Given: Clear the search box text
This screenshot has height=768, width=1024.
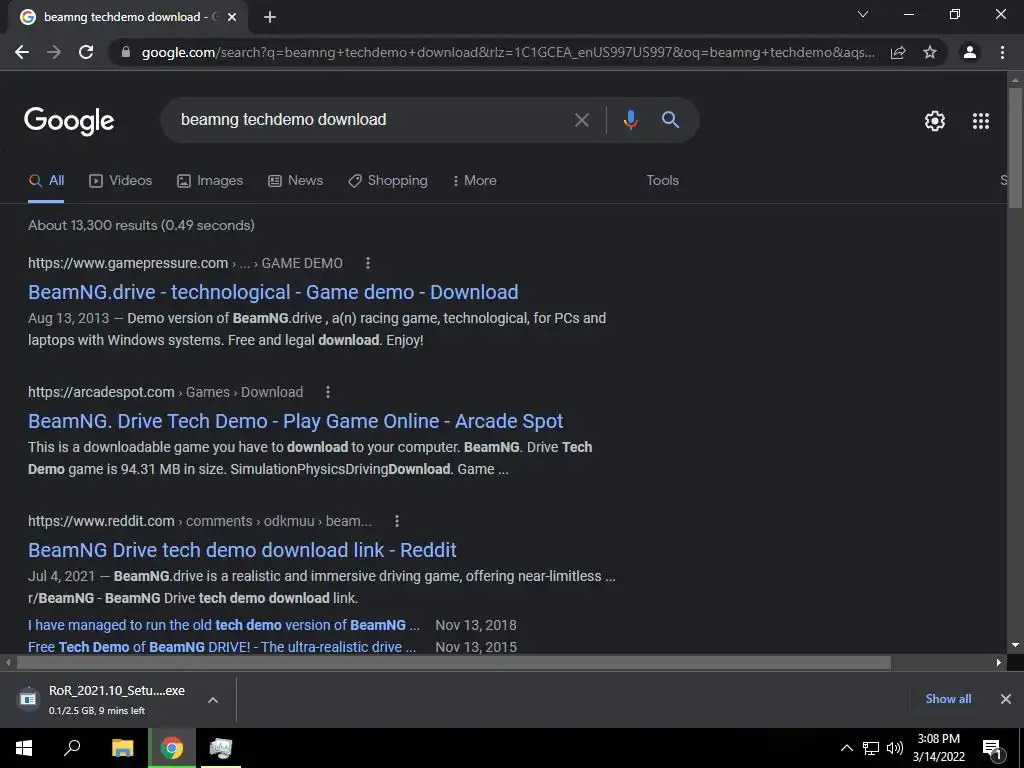Looking at the screenshot, I should pos(581,120).
